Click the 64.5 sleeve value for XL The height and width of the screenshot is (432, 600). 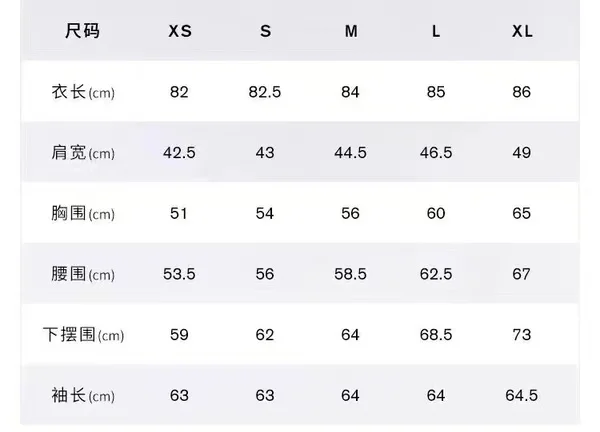coord(522,396)
